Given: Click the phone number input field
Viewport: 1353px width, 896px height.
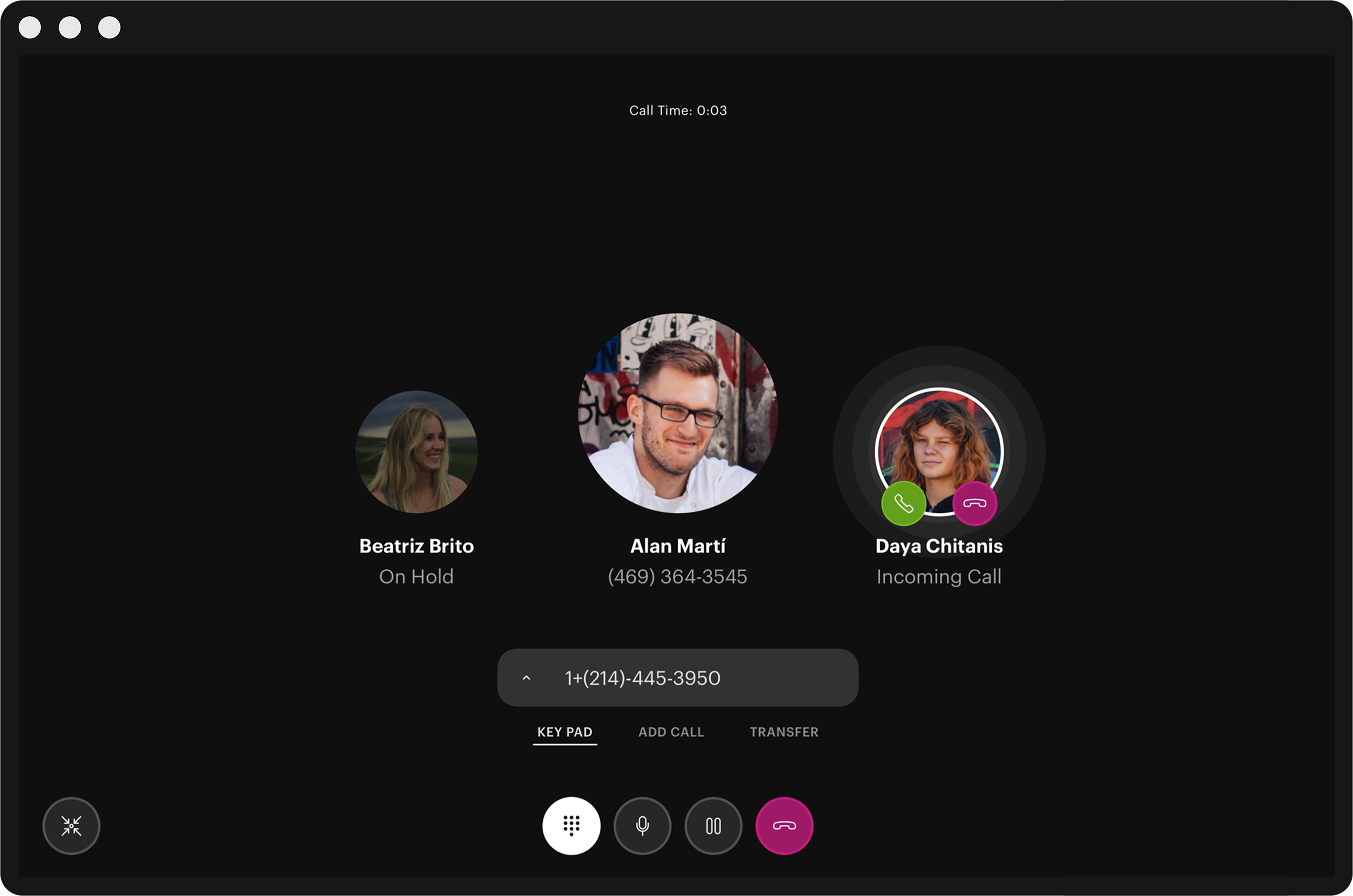Looking at the screenshot, I should click(x=678, y=678).
